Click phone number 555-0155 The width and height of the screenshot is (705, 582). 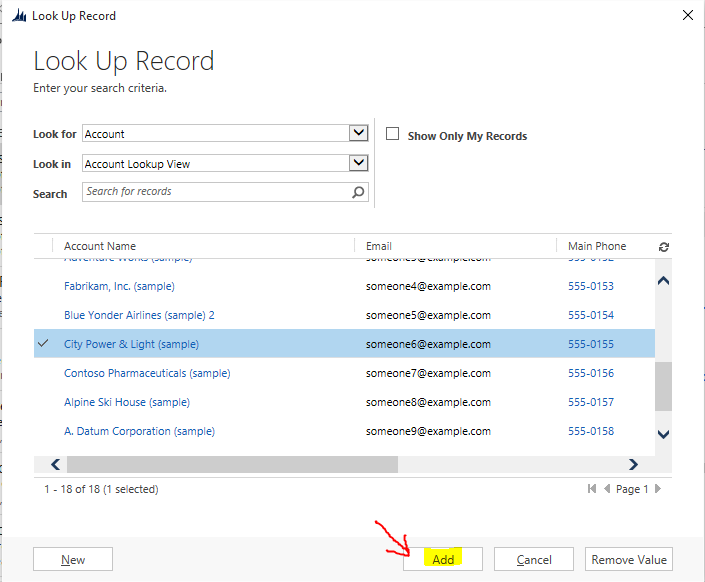click(x=591, y=344)
